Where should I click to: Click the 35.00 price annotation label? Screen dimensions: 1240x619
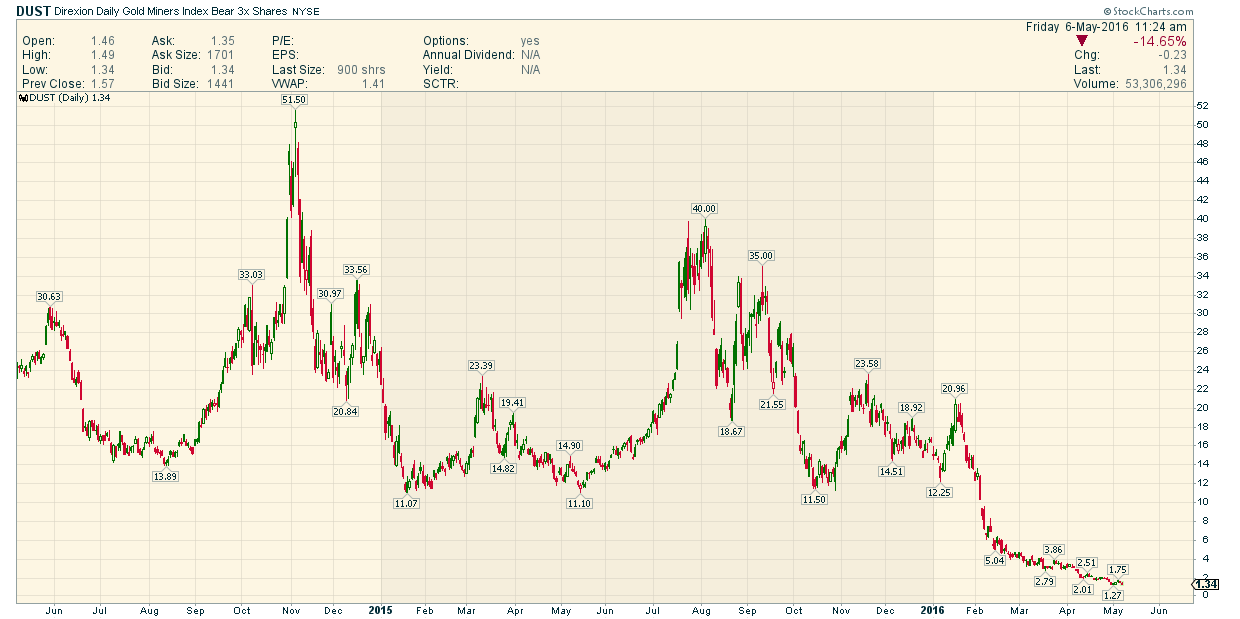pos(761,255)
